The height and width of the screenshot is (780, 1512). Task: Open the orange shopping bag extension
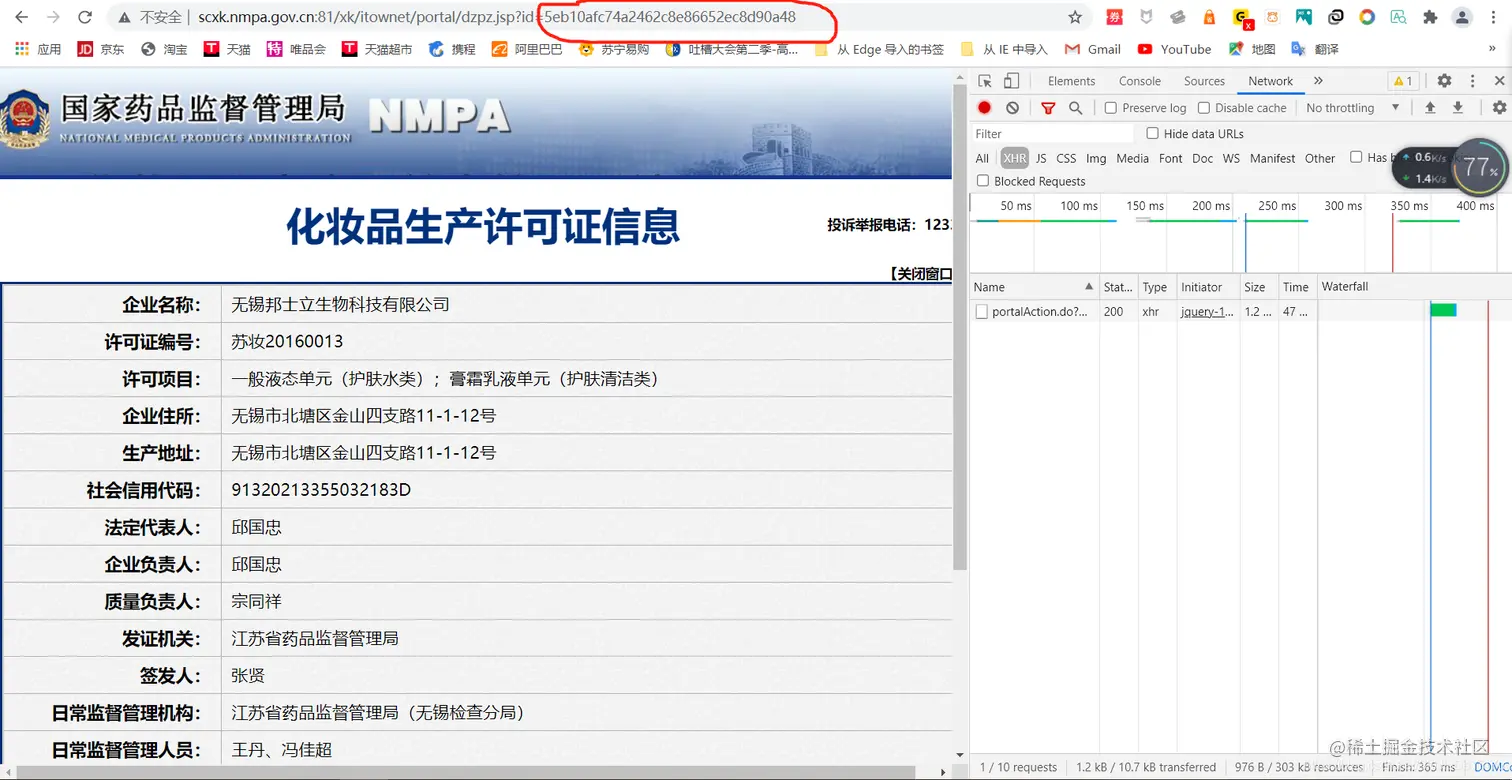[x=1209, y=17]
